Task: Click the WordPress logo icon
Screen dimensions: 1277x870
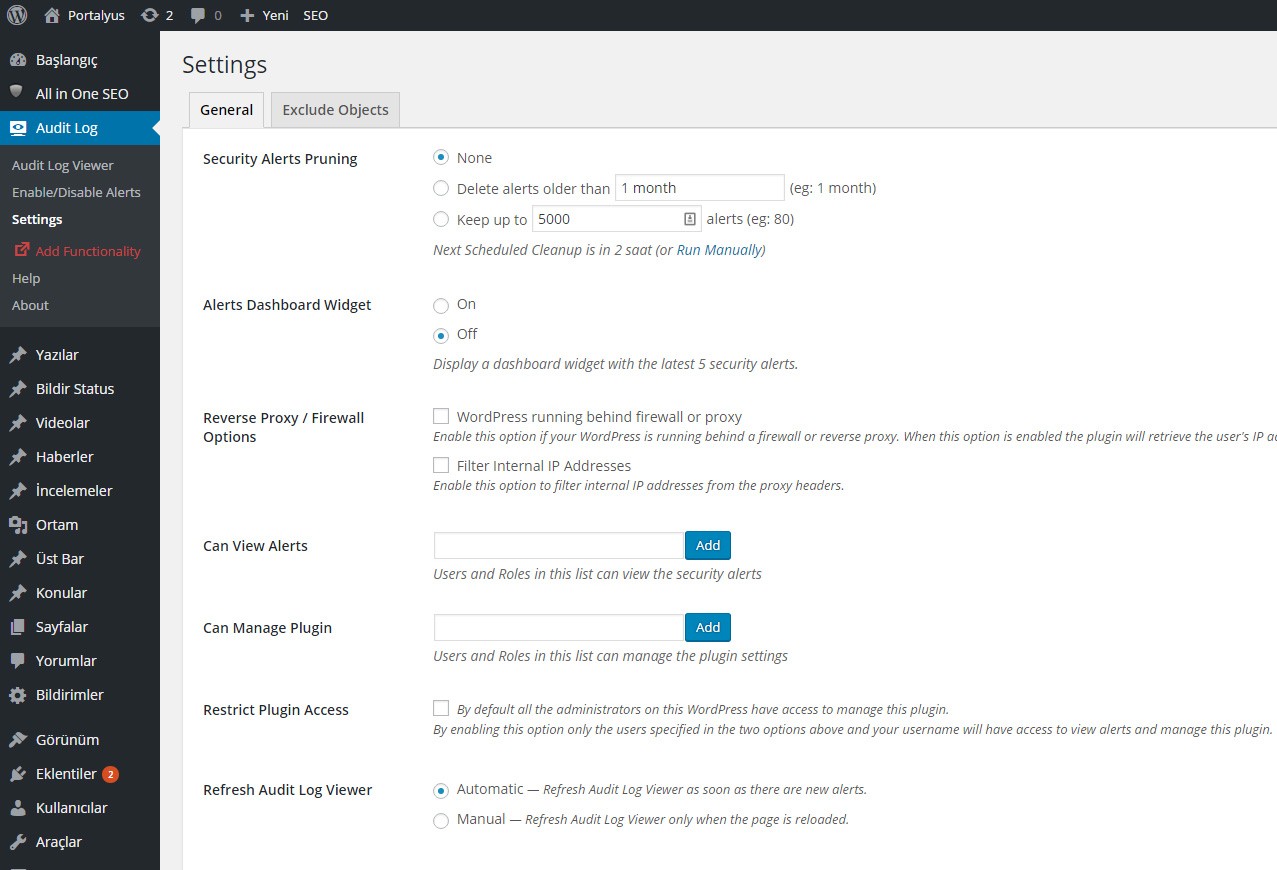Action: pyautogui.click(x=17, y=15)
